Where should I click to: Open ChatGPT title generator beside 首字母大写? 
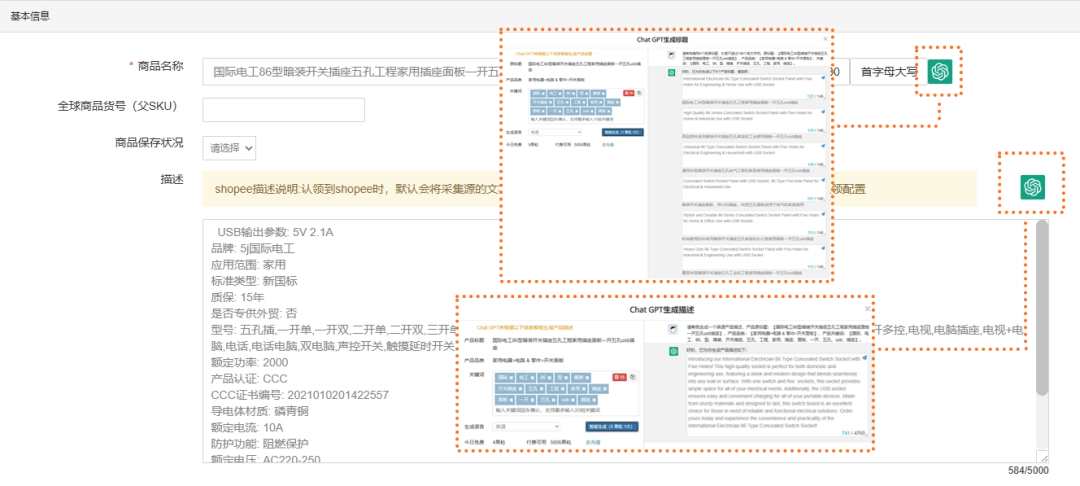coord(939,71)
